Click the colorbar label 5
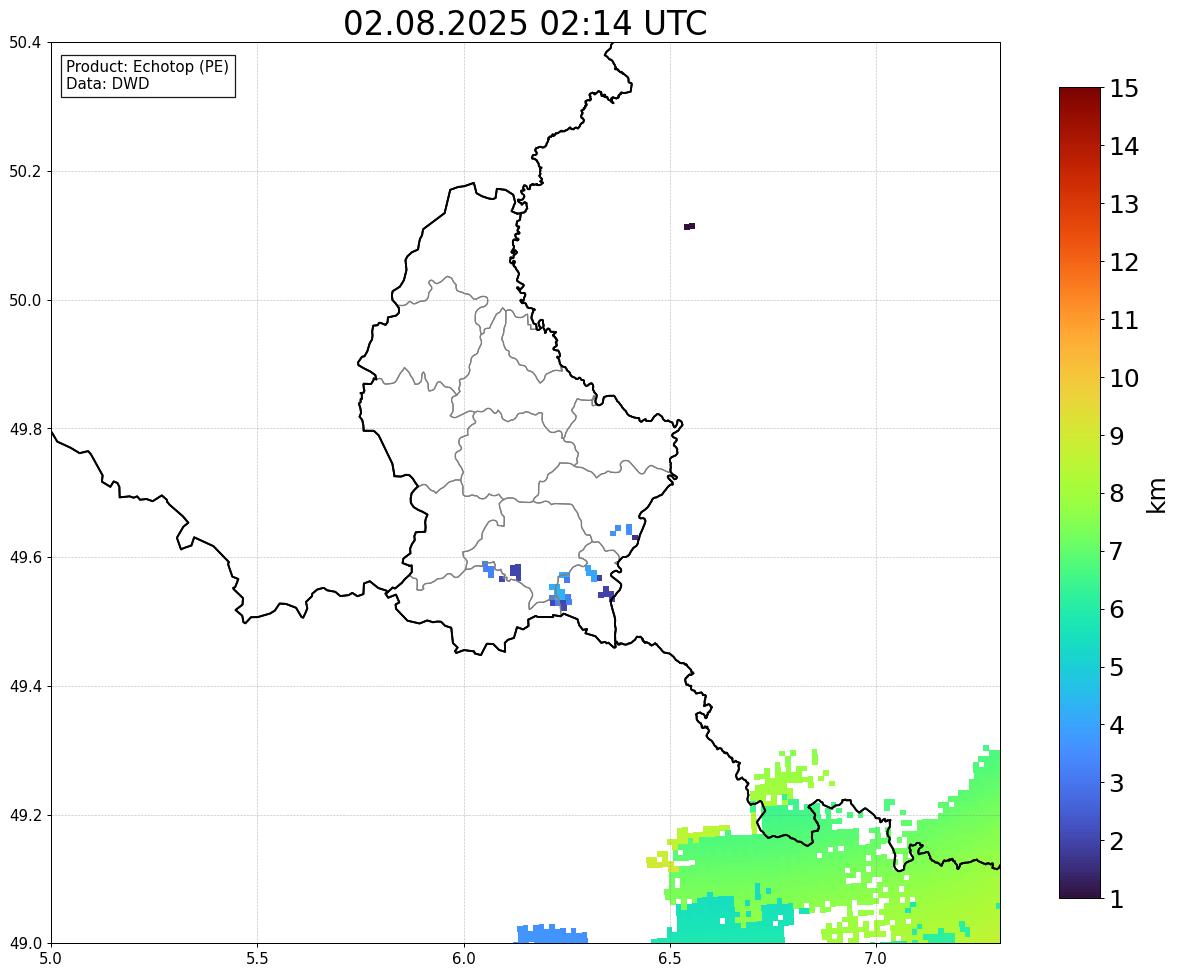Screen dimensions: 1178x976 point(1117,667)
